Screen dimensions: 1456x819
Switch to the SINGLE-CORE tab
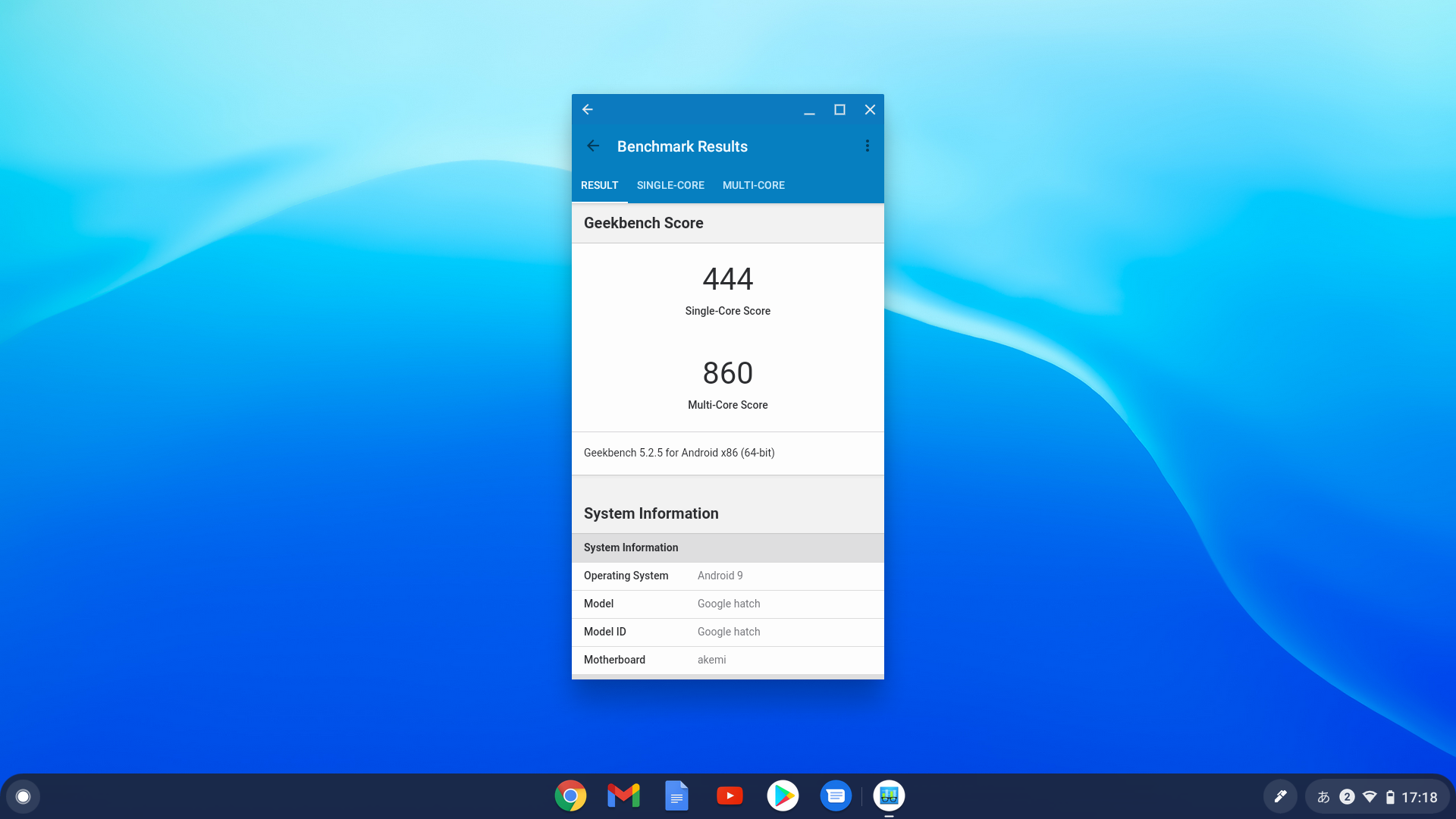670,185
